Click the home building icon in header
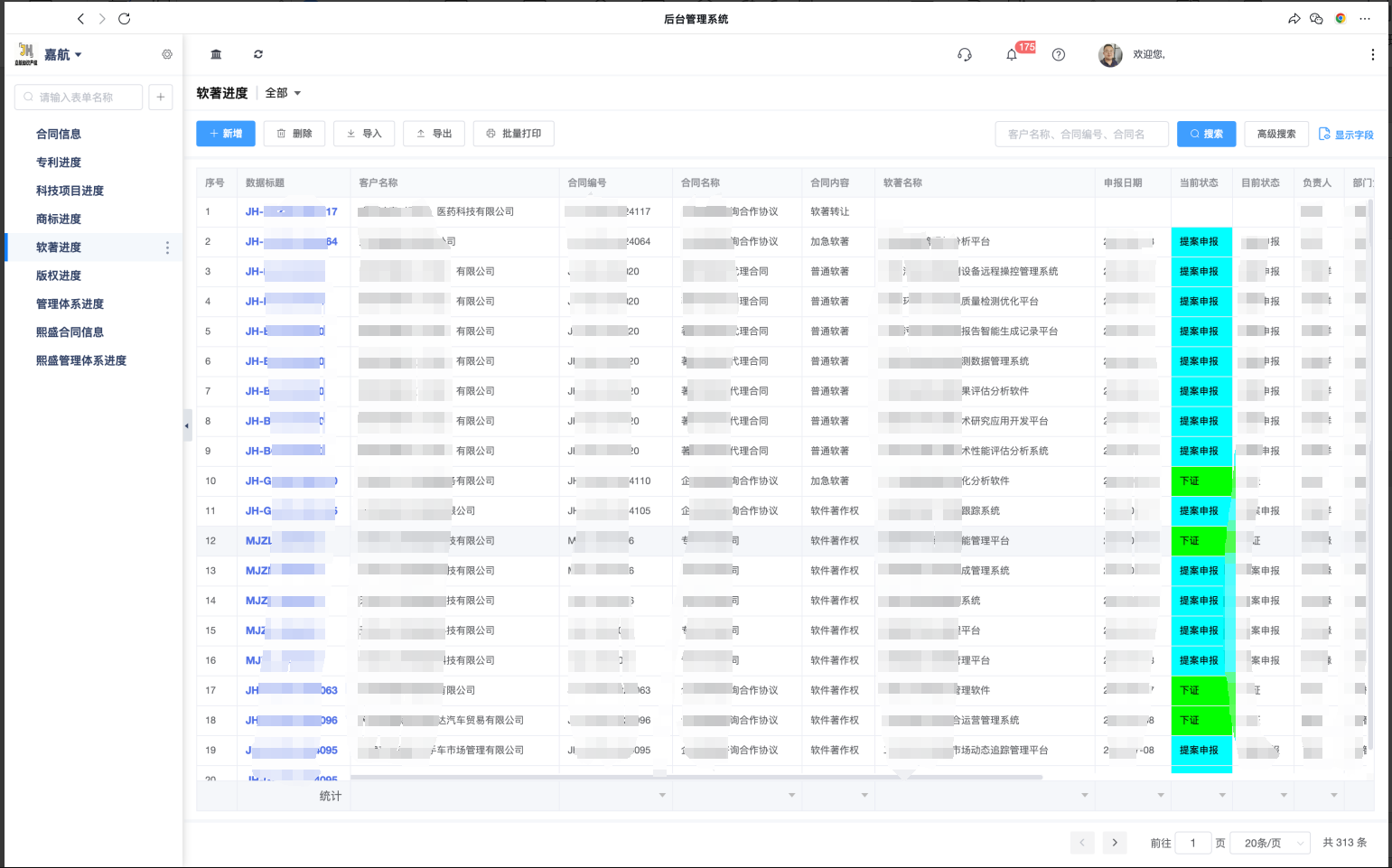Screen dimensions: 1392x868 [216, 55]
